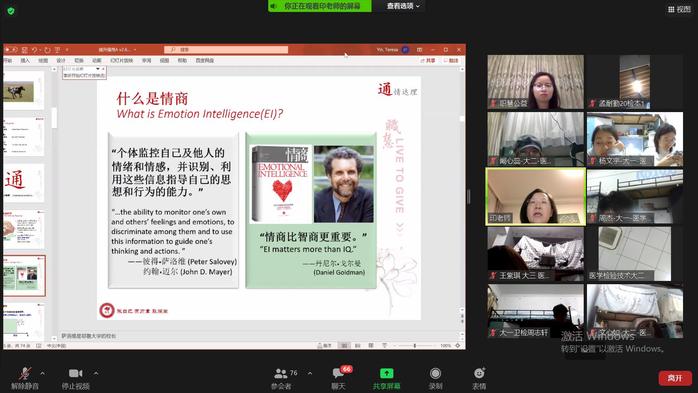Adjust the PowerPoint zoom slider in status bar
The height and width of the screenshot is (393, 698).
click(x=414, y=345)
